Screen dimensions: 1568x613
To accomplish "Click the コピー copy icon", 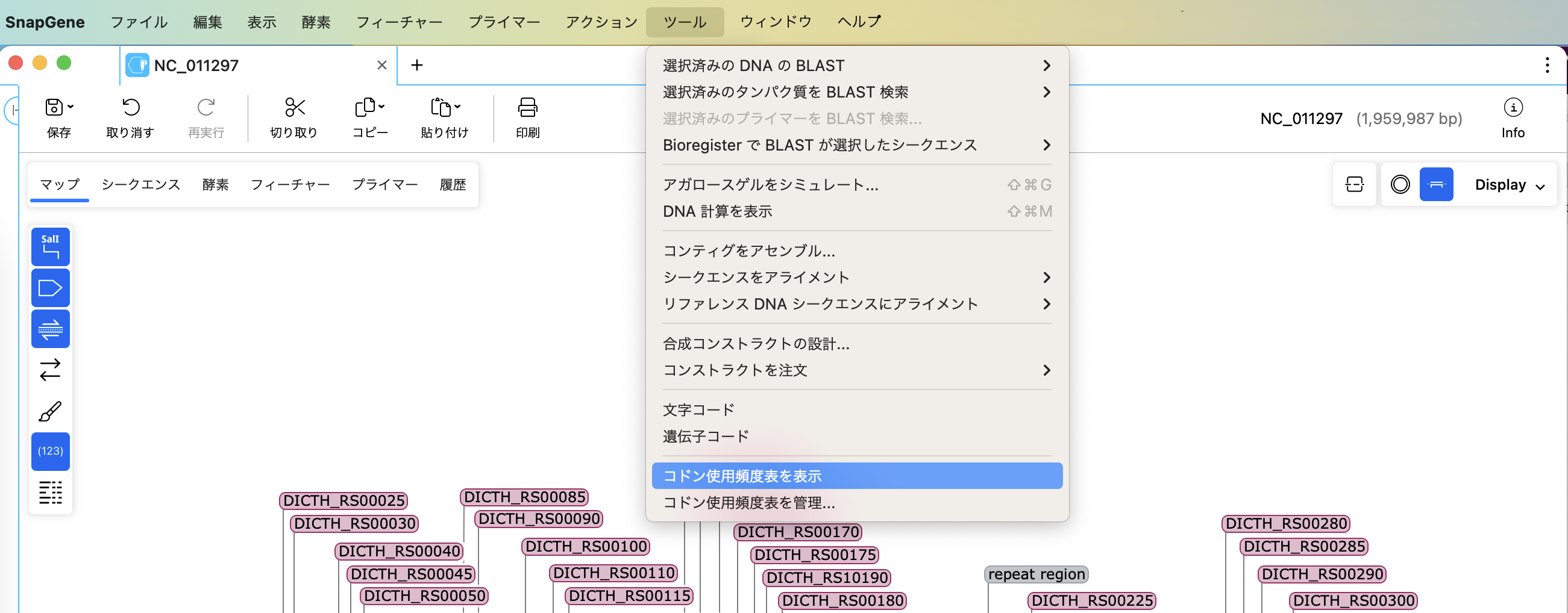I will click(x=368, y=117).
